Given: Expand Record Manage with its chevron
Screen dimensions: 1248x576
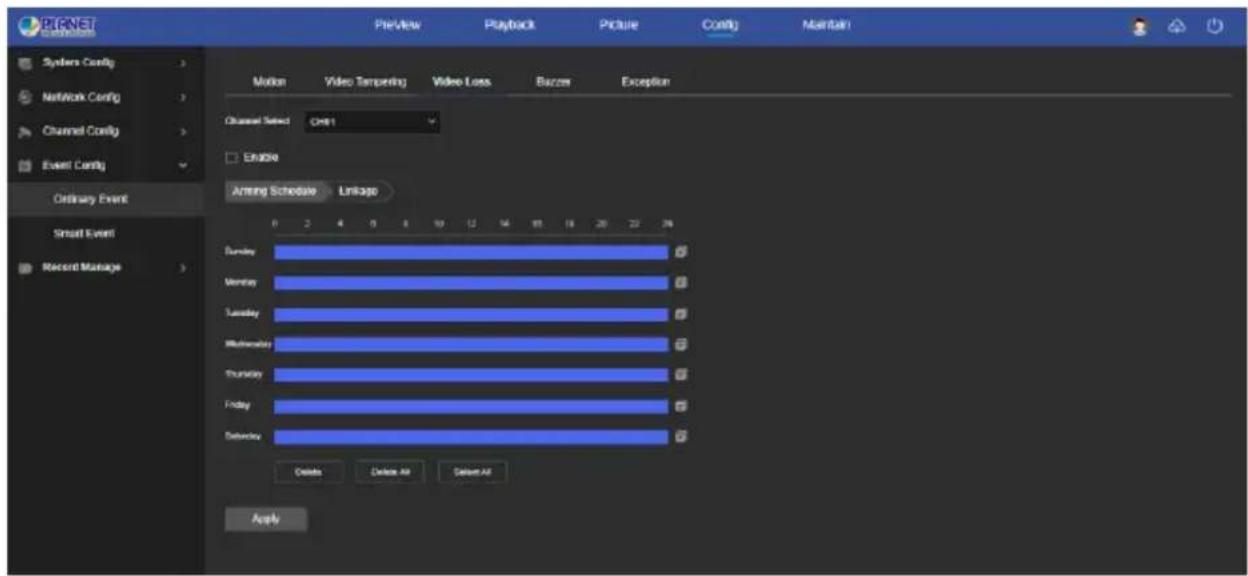Looking at the screenshot, I should [x=183, y=267].
